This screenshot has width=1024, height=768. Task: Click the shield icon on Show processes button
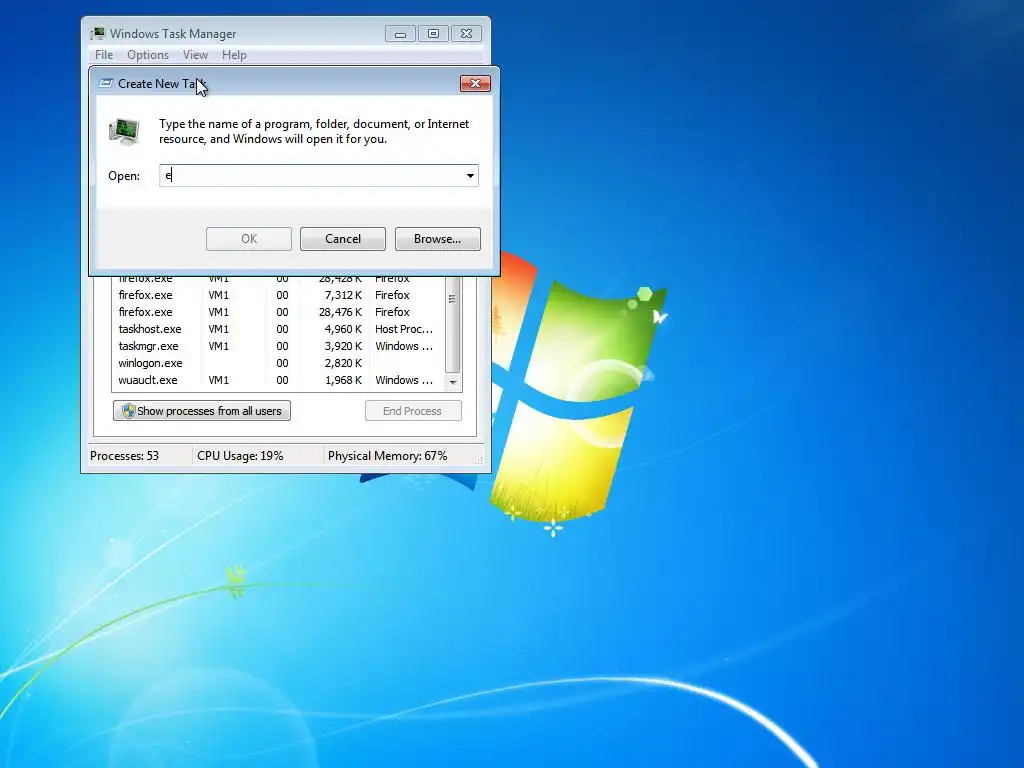tap(129, 411)
